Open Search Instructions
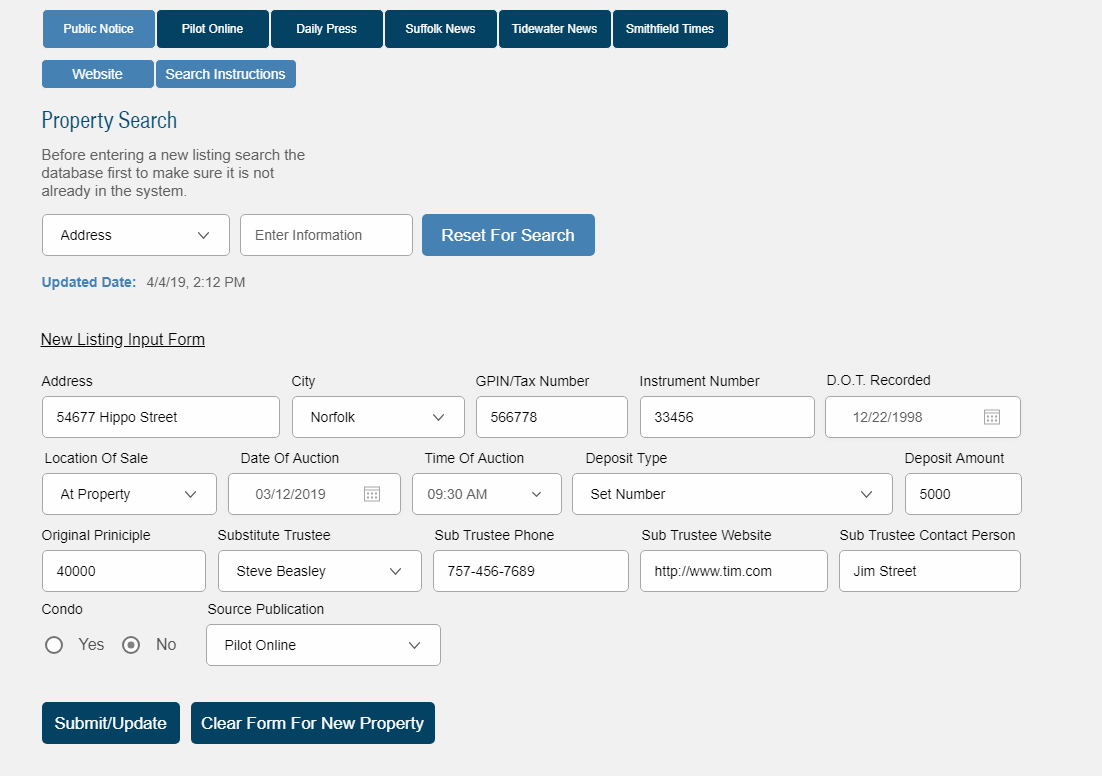Image resolution: width=1102 pixels, height=776 pixels. pos(226,74)
